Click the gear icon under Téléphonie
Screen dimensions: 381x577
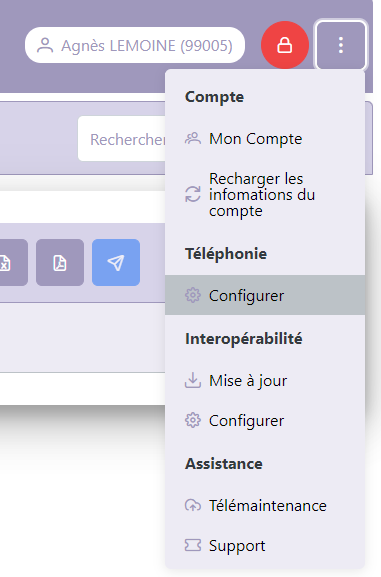coord(193,295)
